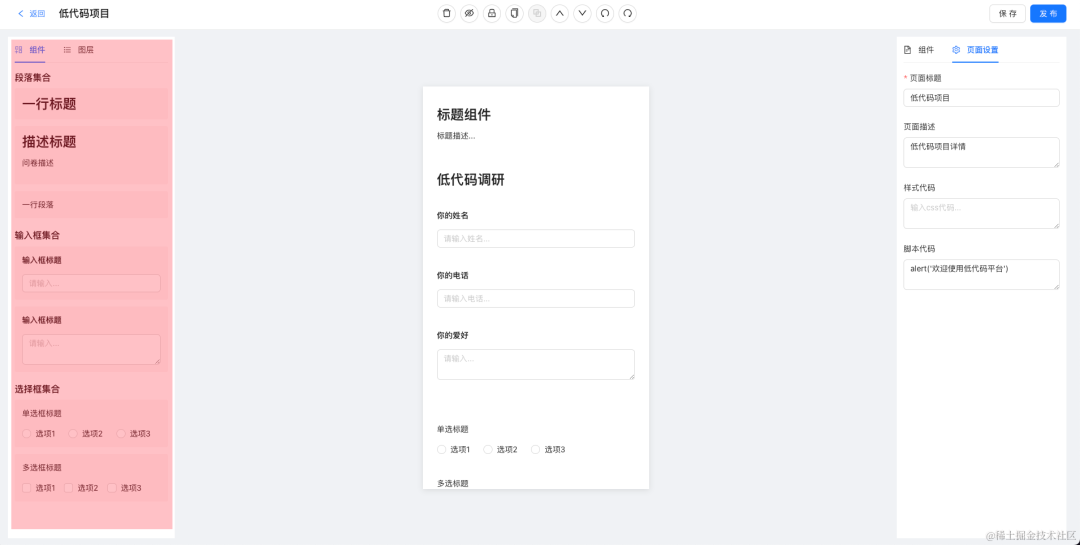Select radio 选项2 under canvas 单选标题
1080x545 pixels.
tap(488, 449)
